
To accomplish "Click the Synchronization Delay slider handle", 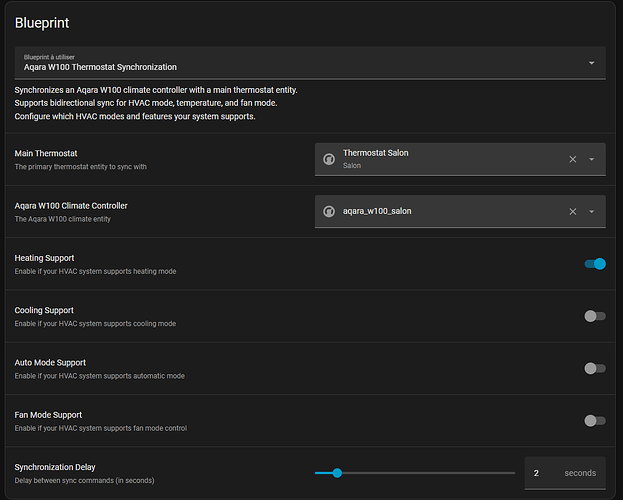I will click(337, 473).
